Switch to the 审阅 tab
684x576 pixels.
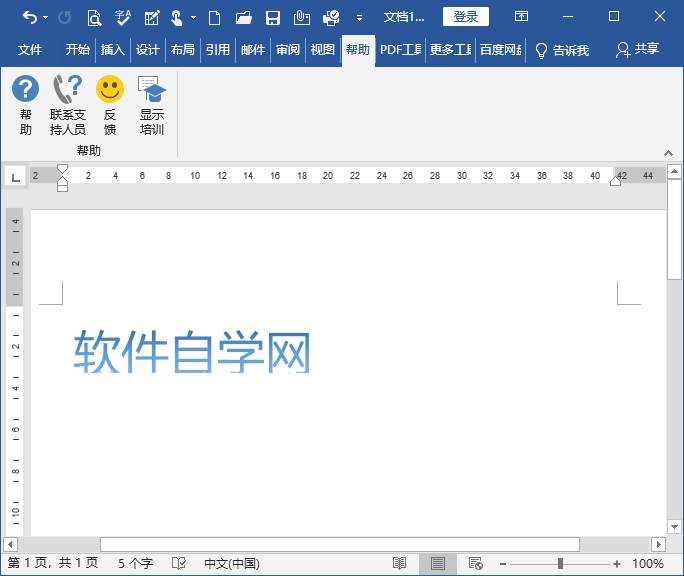(287, 50)
